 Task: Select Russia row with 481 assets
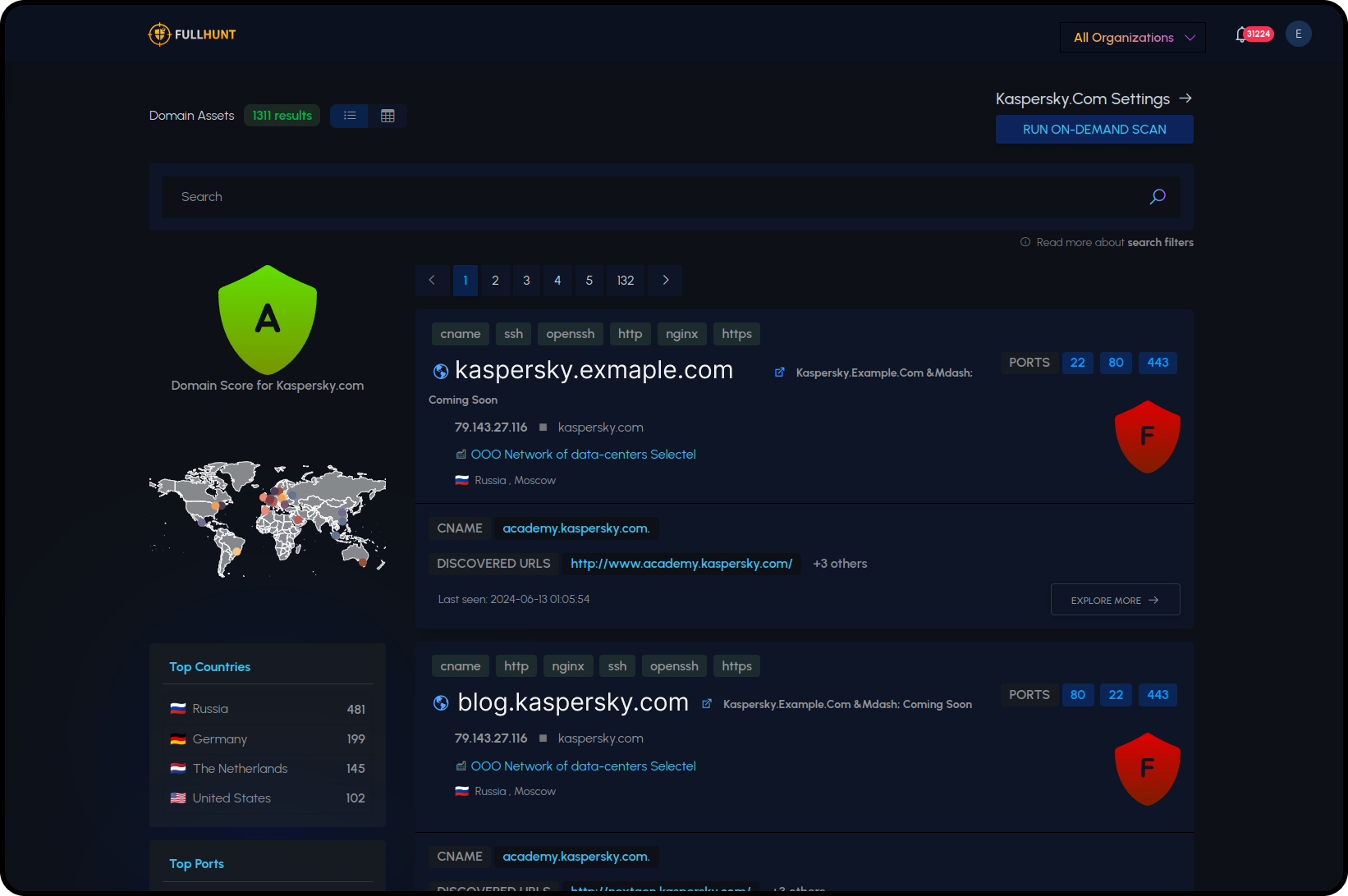coord(268,709)
